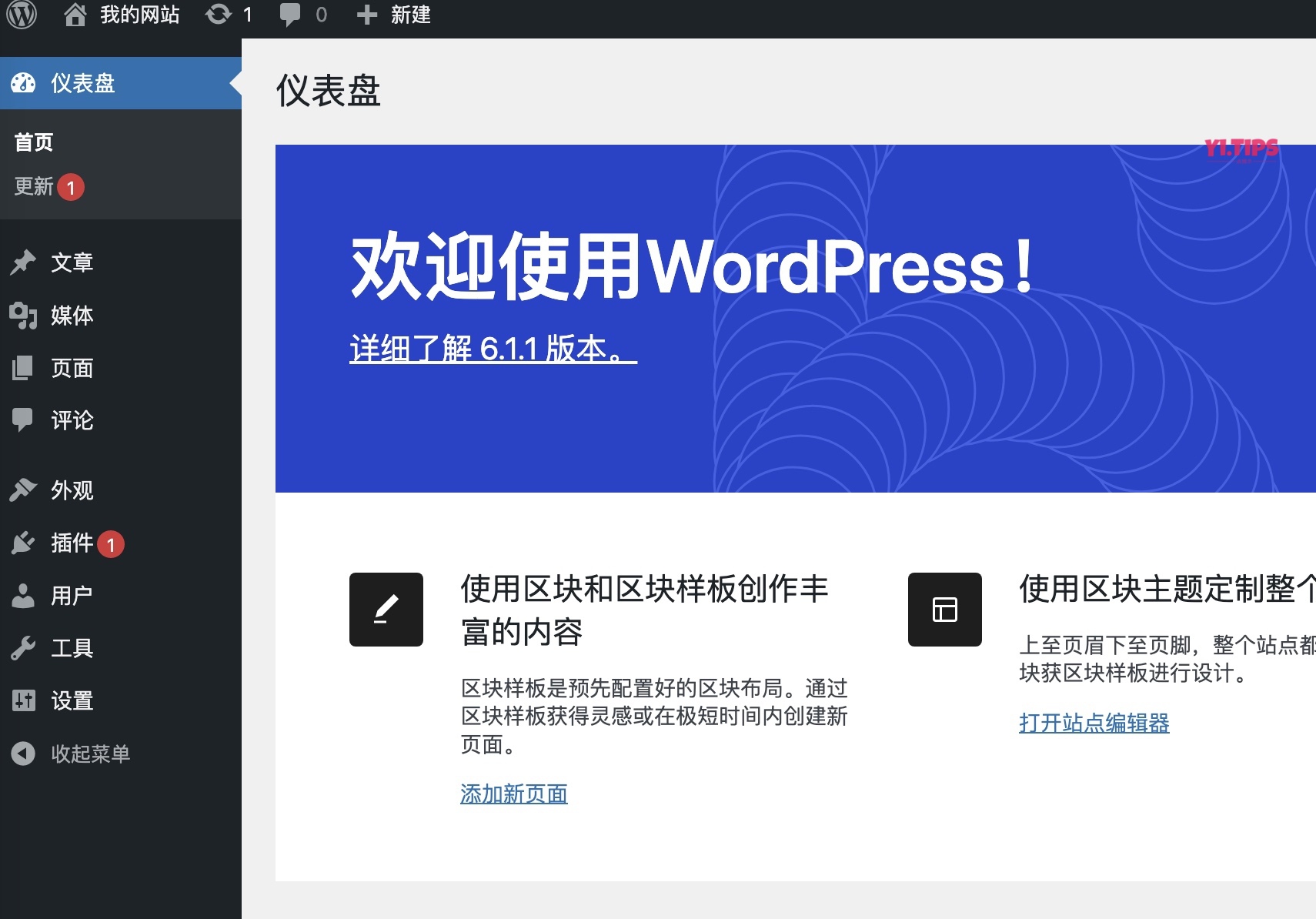
Task: Select the 仪表盘 dashboard gauge icon
Action: 24,82
